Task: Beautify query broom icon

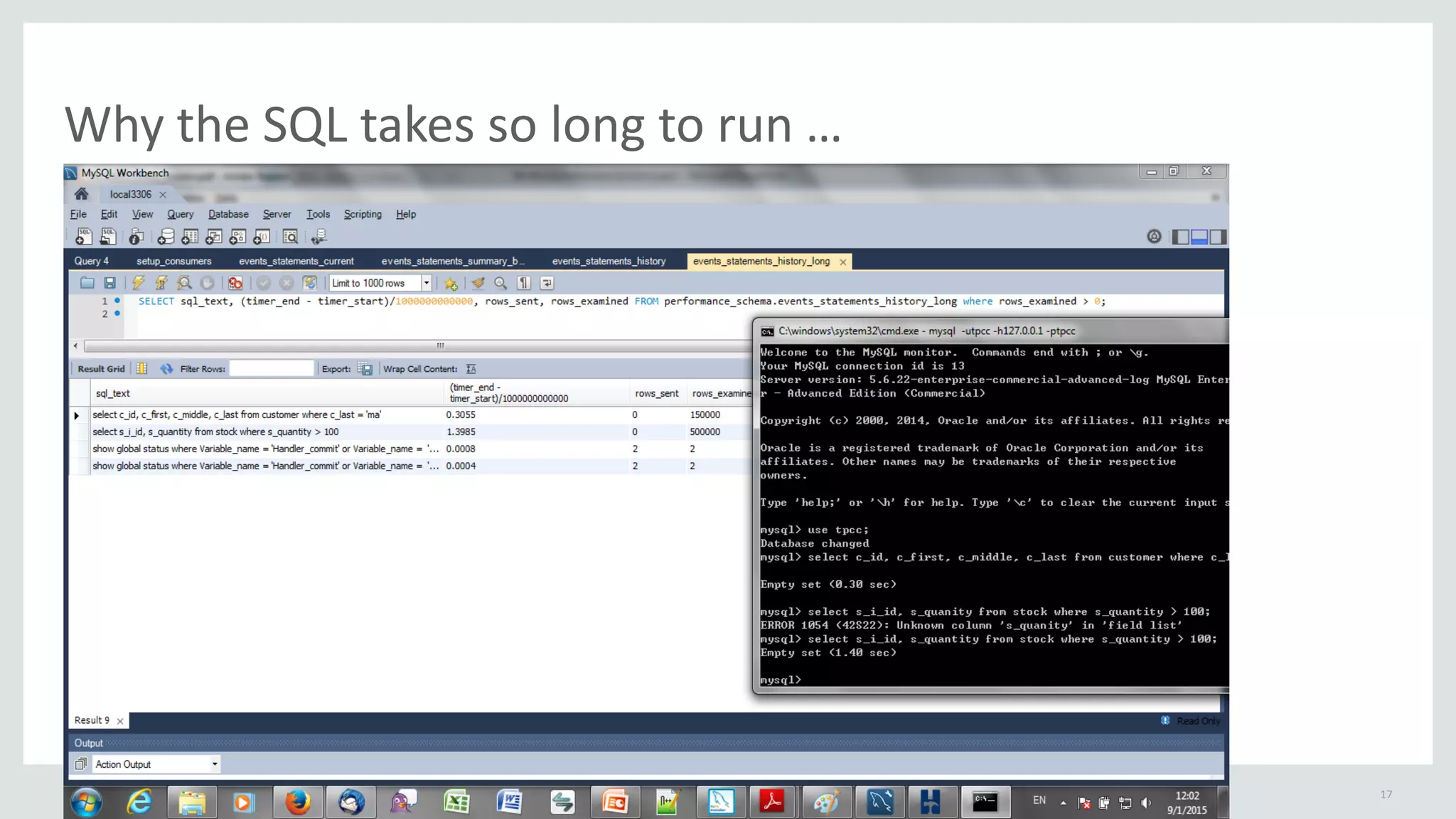Action: 478,283
